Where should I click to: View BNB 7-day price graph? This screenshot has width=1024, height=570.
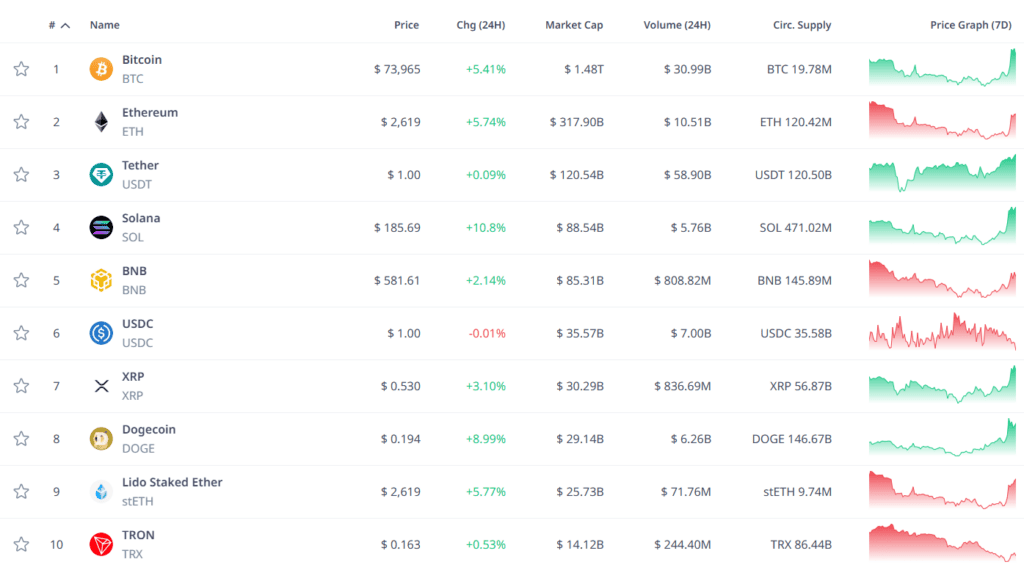[x=942, y=279]
